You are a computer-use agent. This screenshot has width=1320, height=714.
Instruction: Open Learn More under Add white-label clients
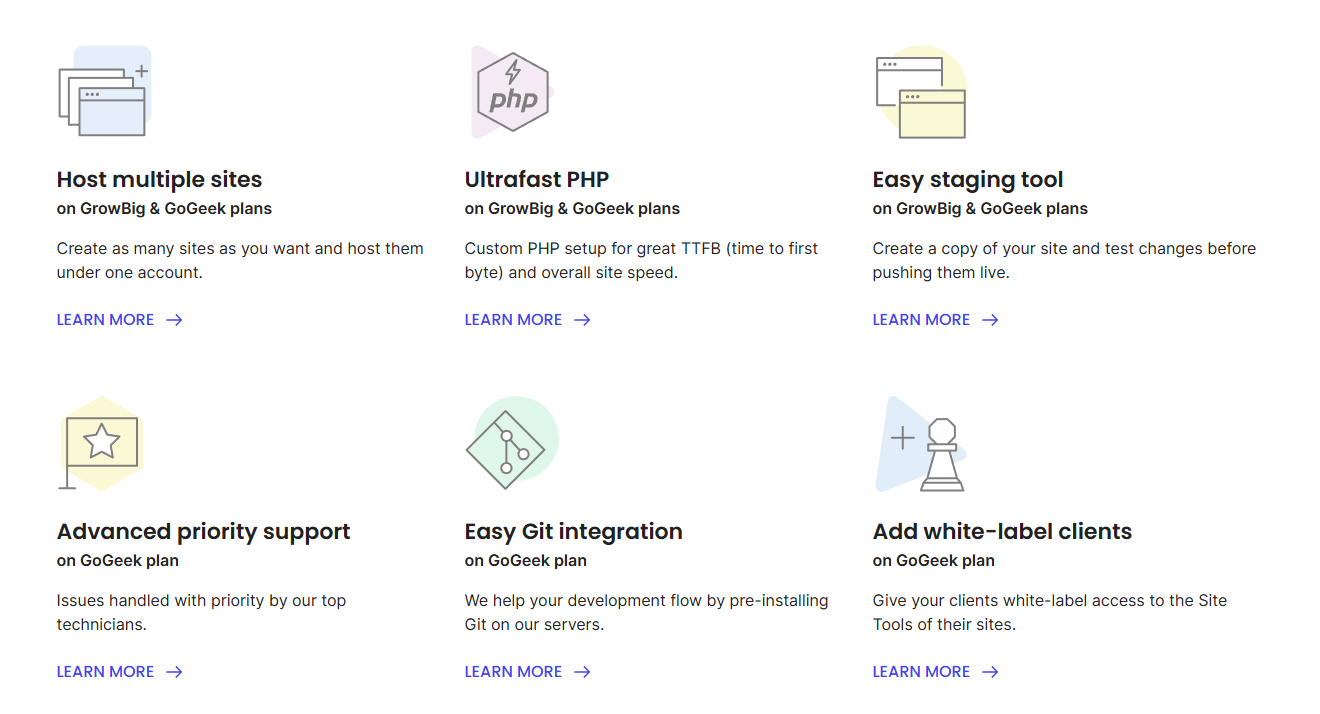coord(922,672)
